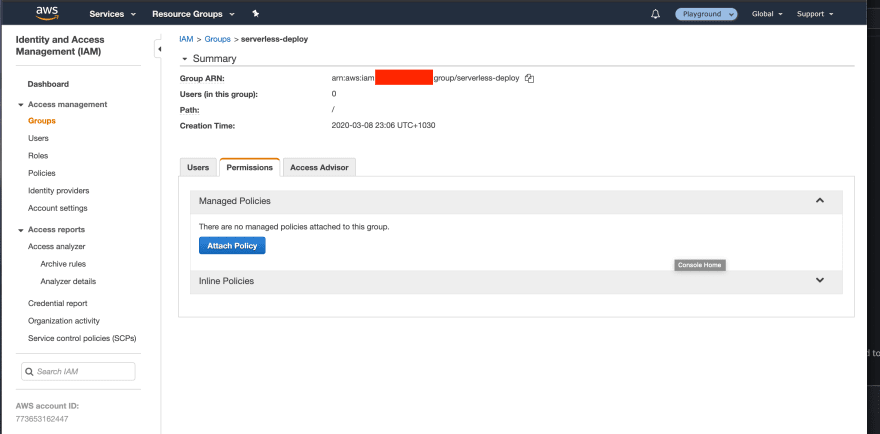This screenshot has height=434, width=880.
Task: Open the Playground account menu
Action: pos(706,14)
